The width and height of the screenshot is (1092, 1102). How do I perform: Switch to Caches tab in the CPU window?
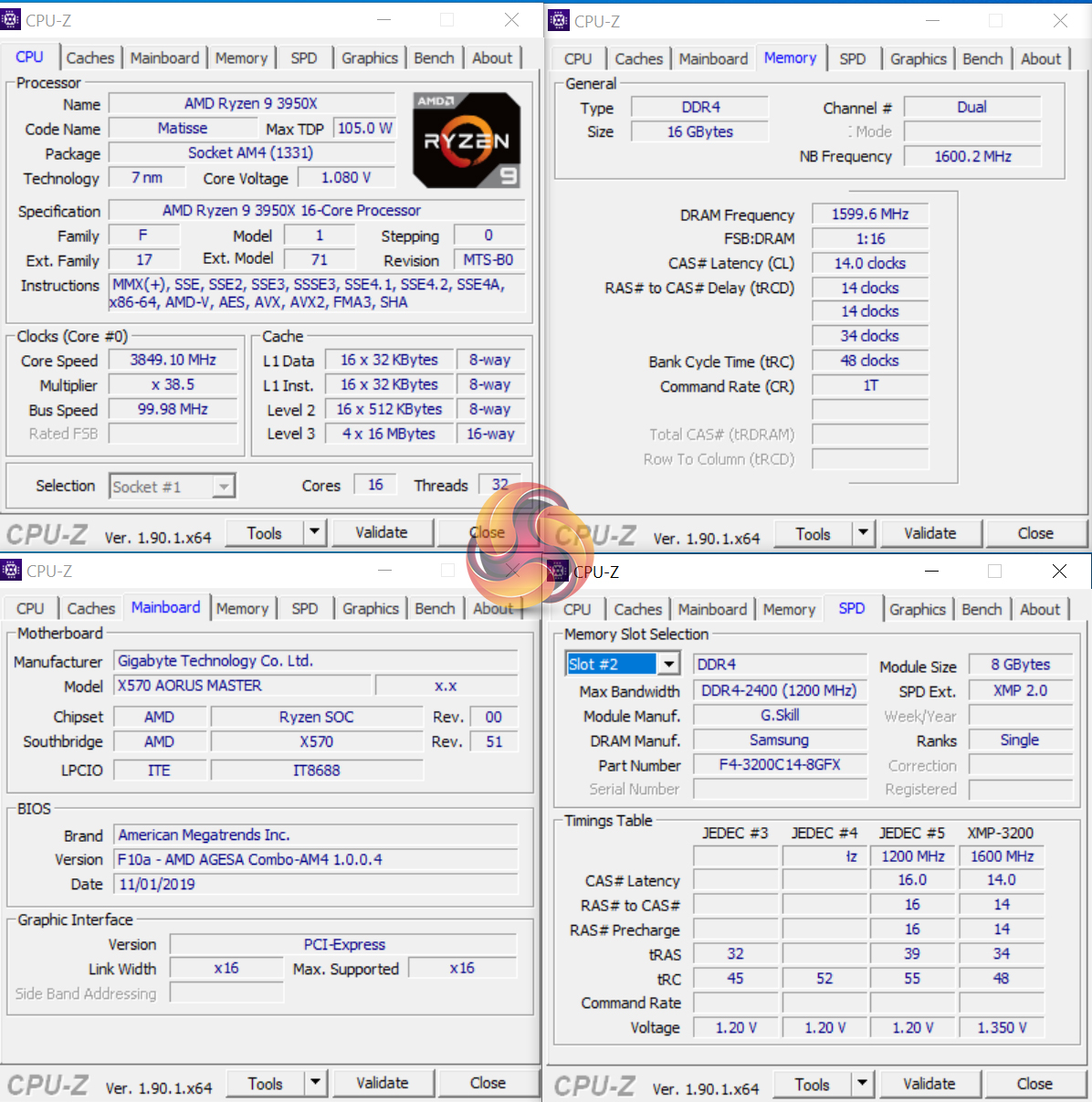click(x=90, y=58)
